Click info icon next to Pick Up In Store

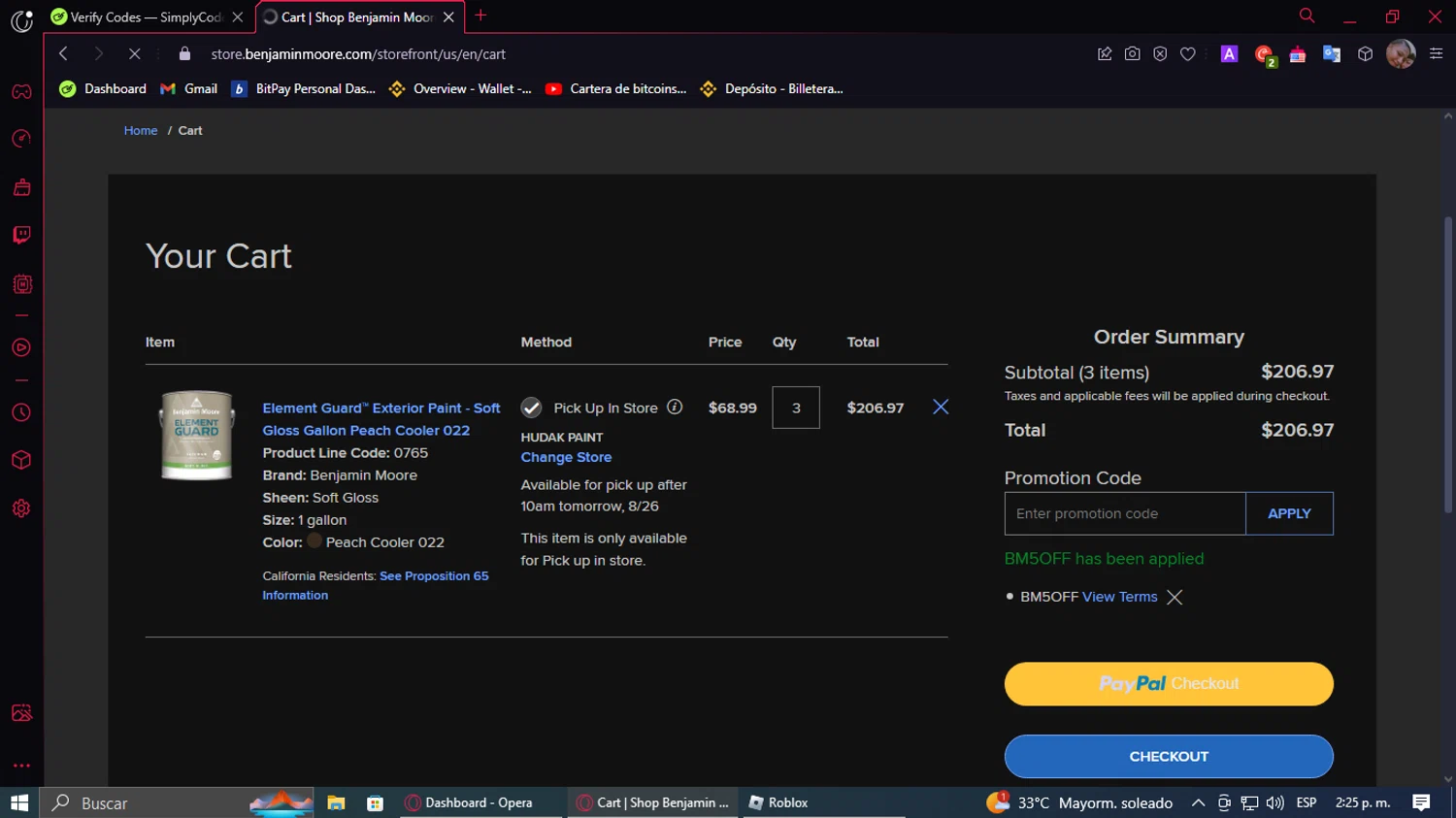(675, 407)
